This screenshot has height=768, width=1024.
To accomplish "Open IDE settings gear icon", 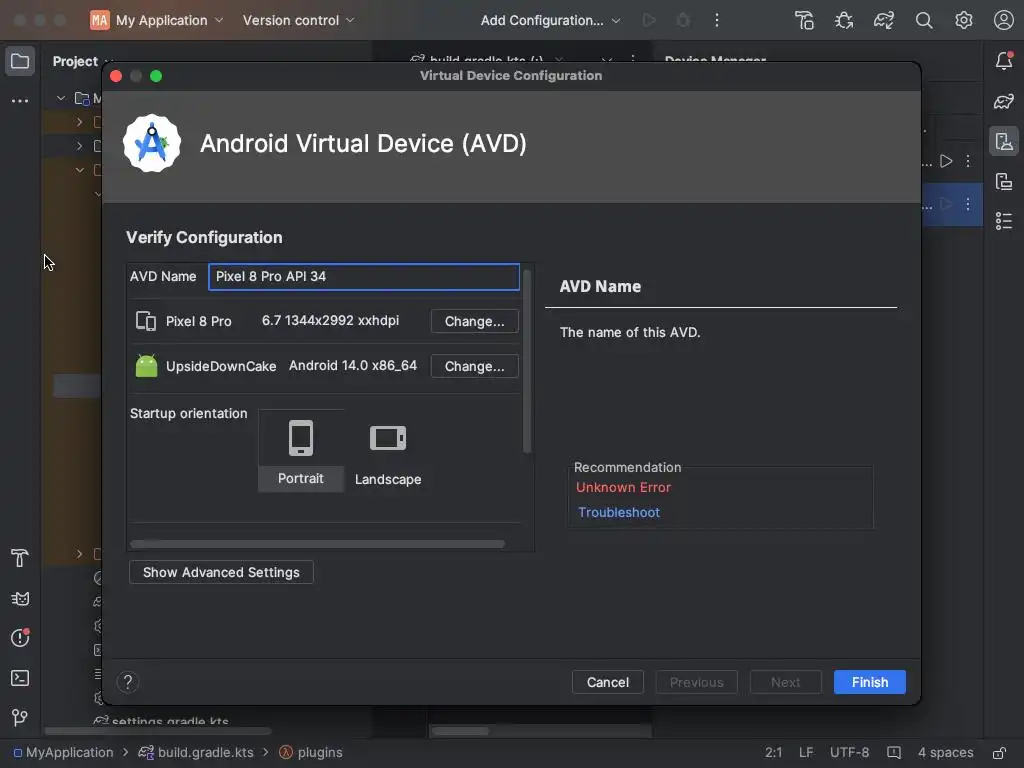I will click(963, 20).
